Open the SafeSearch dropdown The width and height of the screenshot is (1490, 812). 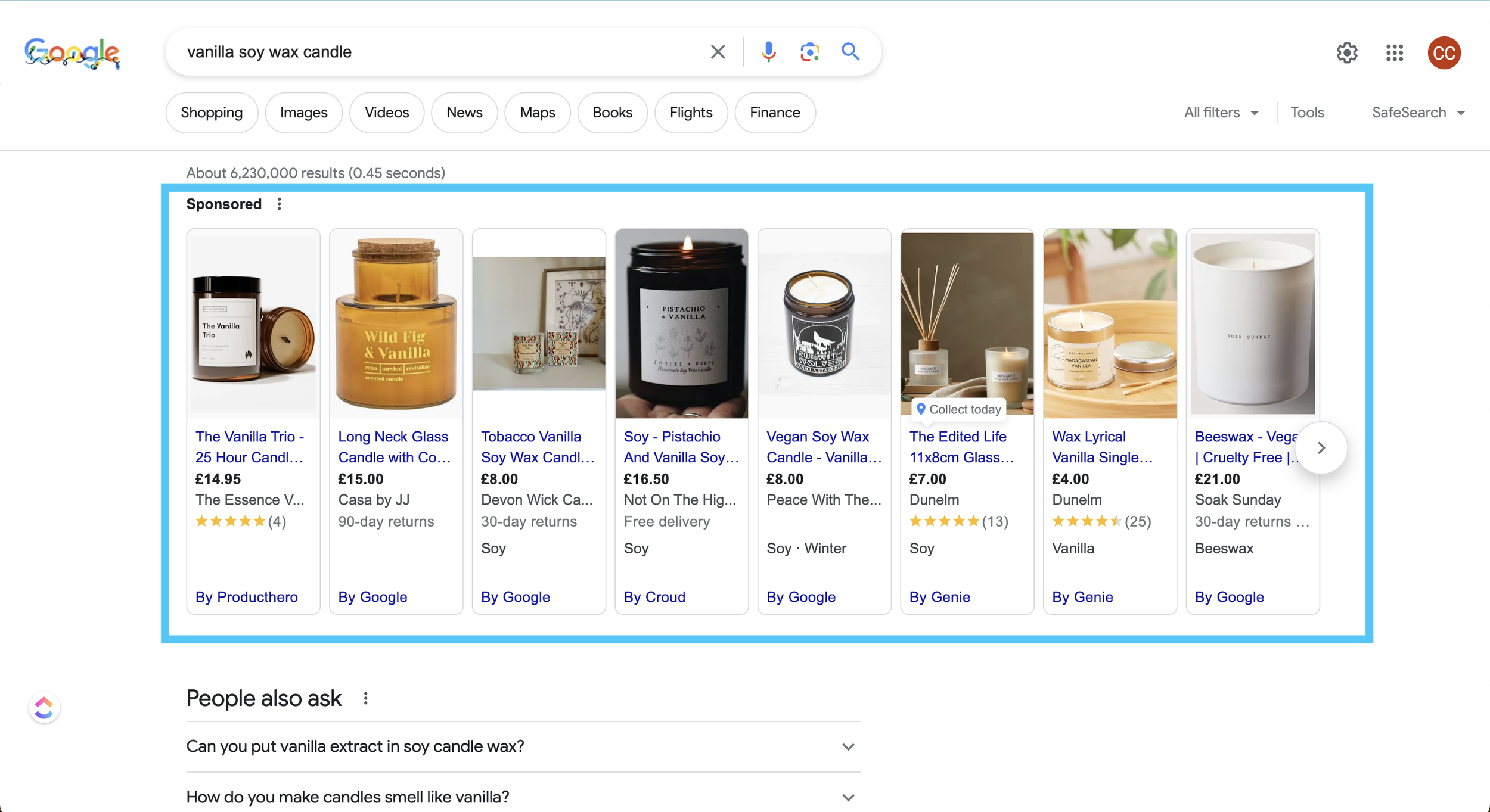(1418, 113)
